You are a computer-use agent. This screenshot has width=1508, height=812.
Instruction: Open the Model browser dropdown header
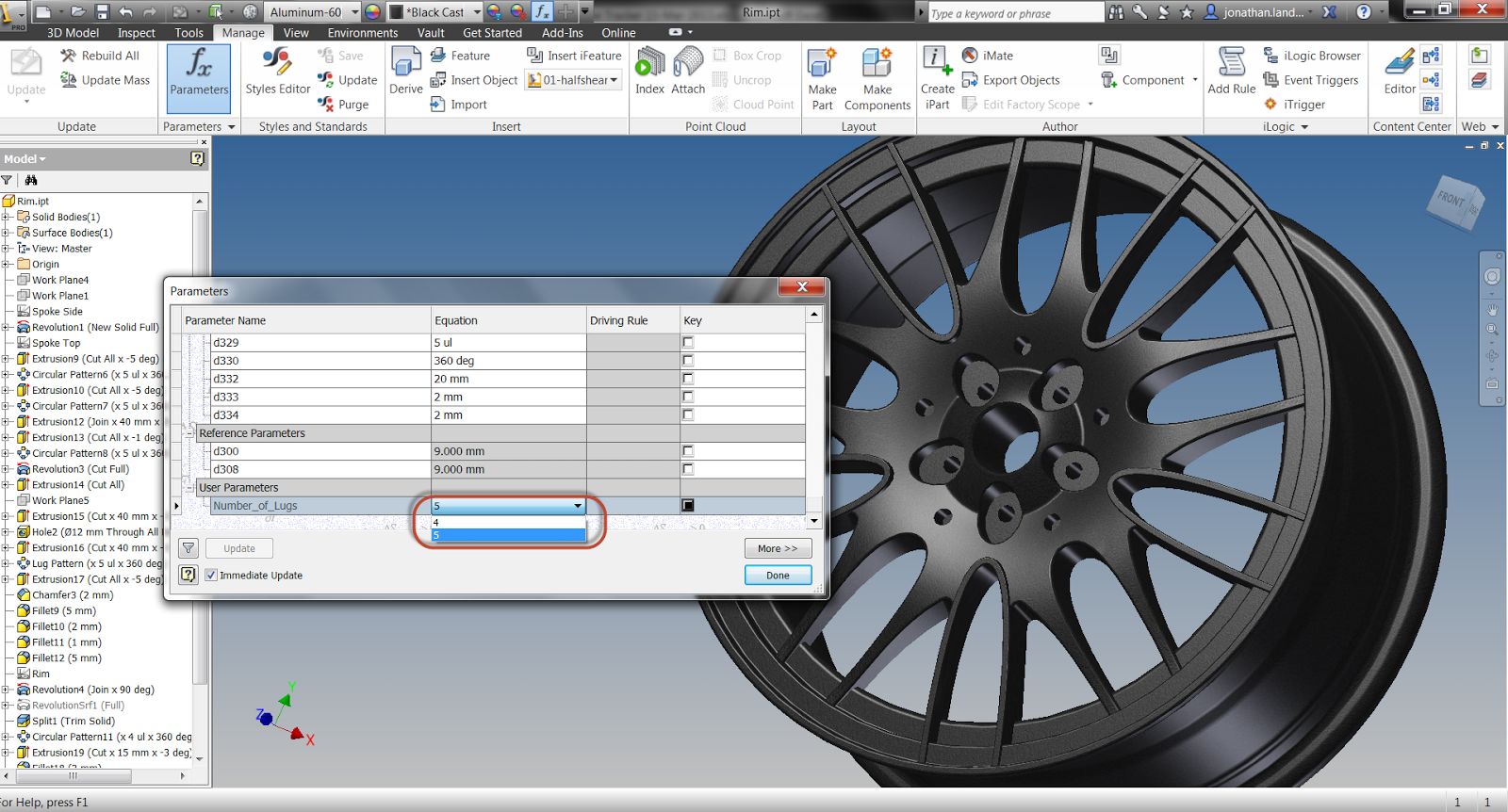[x=25, y=159]
